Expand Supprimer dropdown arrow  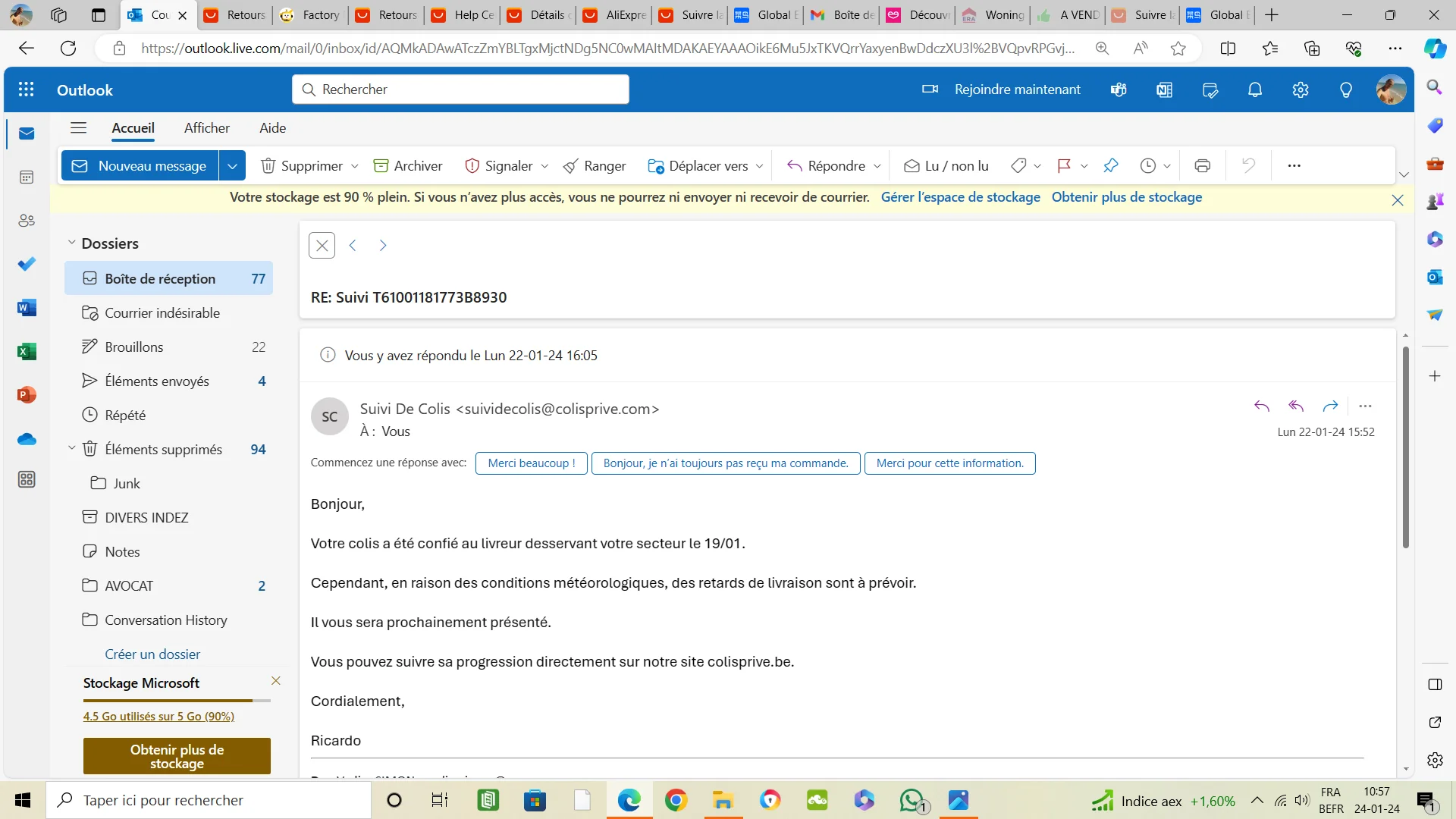(355, 165)
